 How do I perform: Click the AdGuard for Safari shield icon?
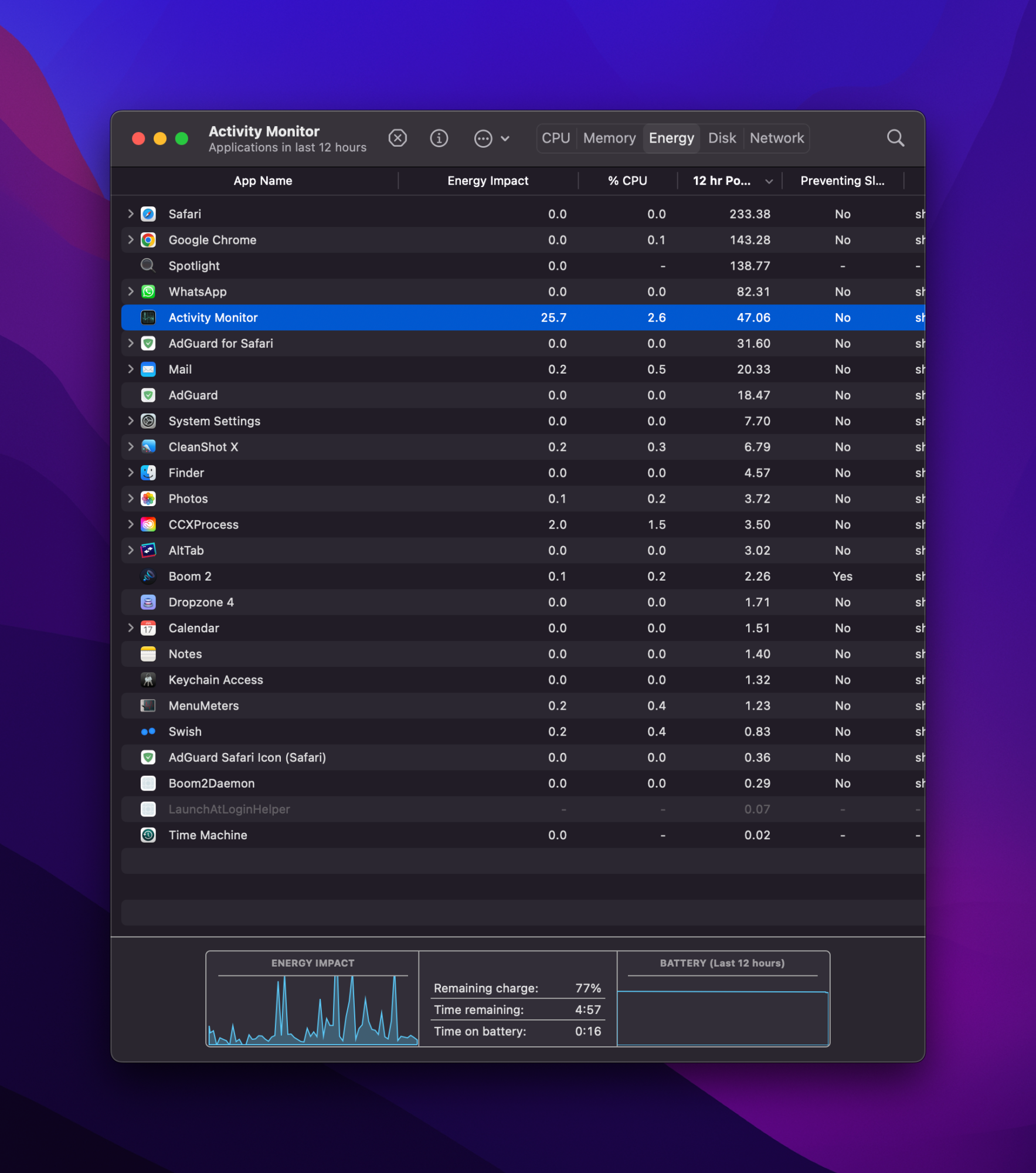click(148, 343)
